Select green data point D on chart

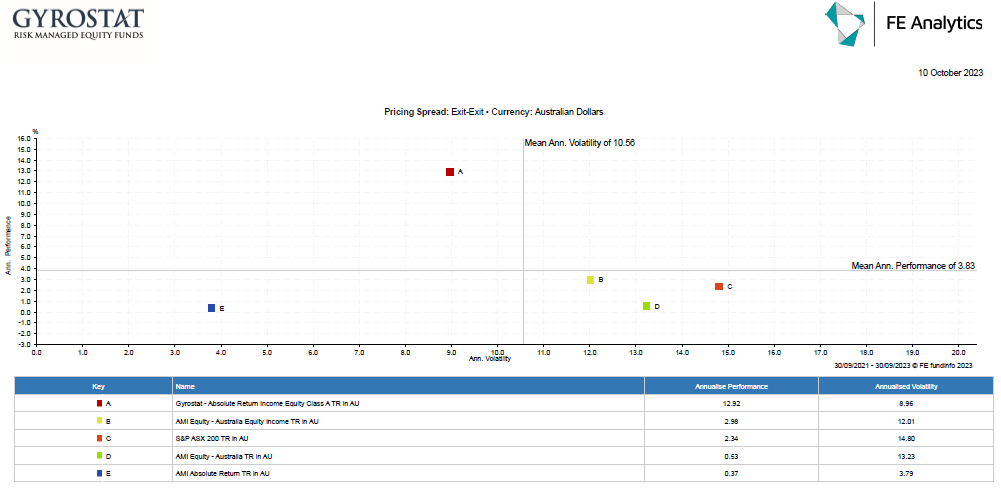point(647,306)
